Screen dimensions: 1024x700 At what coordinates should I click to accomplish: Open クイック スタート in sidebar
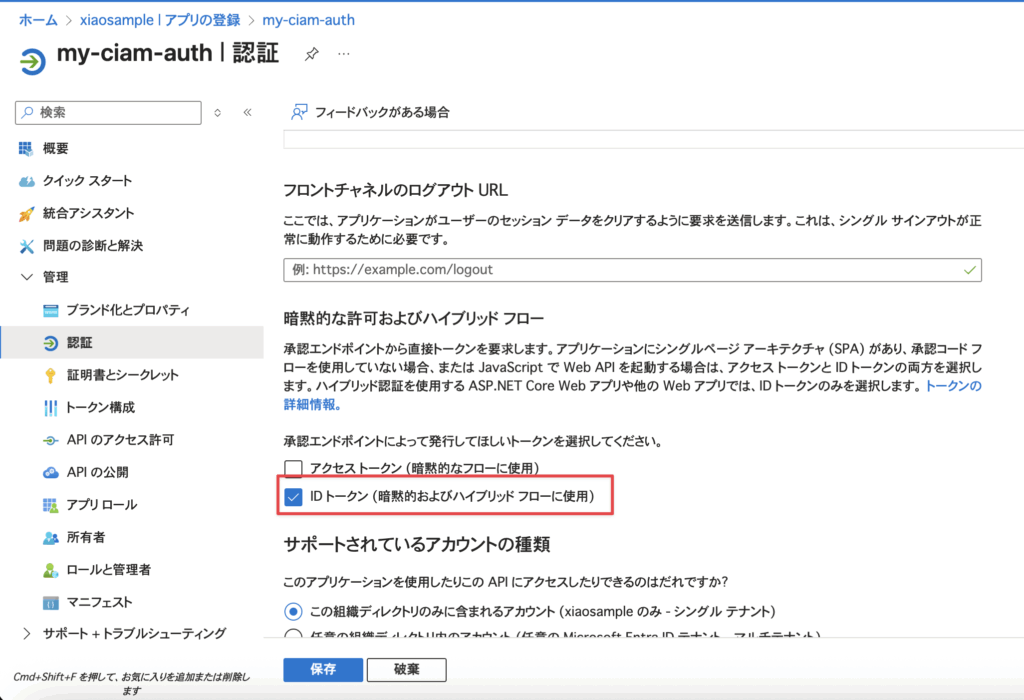87,180
